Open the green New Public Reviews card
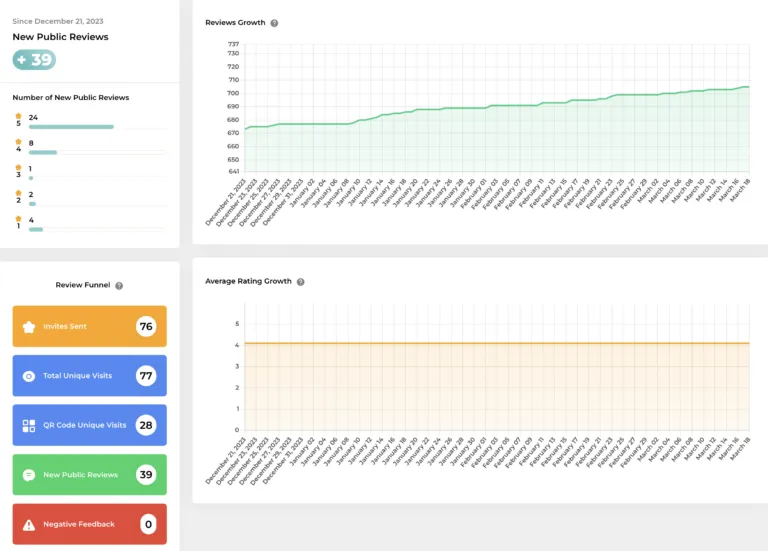768x551 pixels. pos(90,475)
